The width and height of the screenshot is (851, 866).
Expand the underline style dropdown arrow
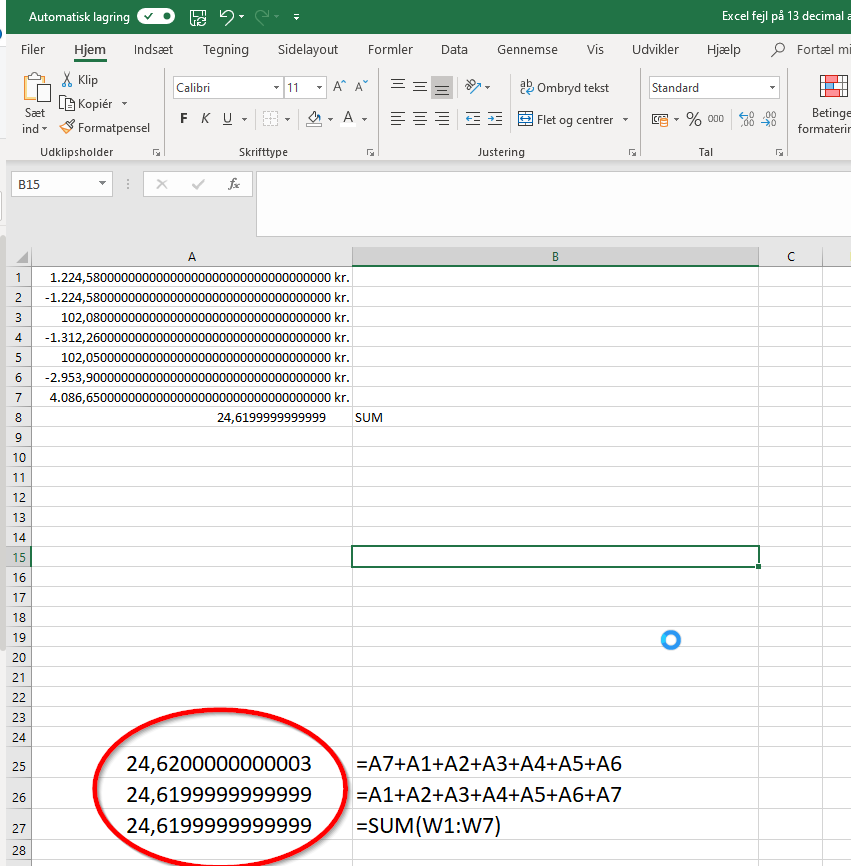(244, 119)
